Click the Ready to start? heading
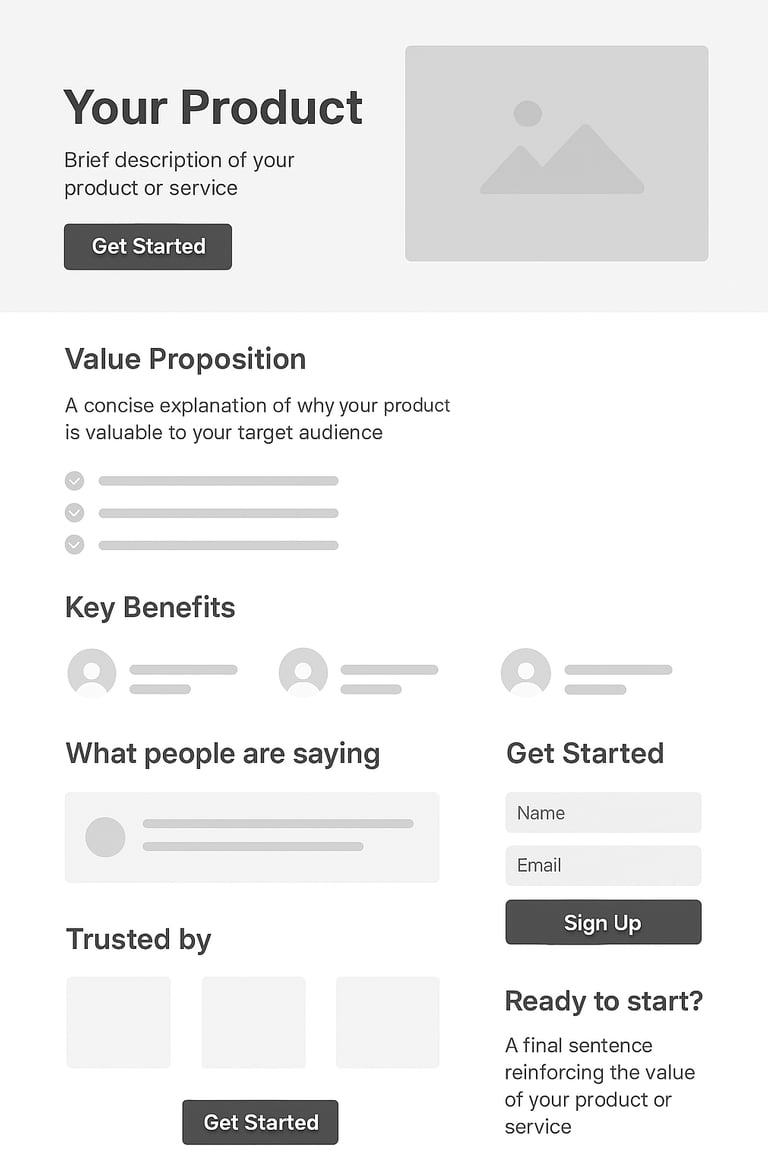The image size is (768, 1167). pos(603,1000)
